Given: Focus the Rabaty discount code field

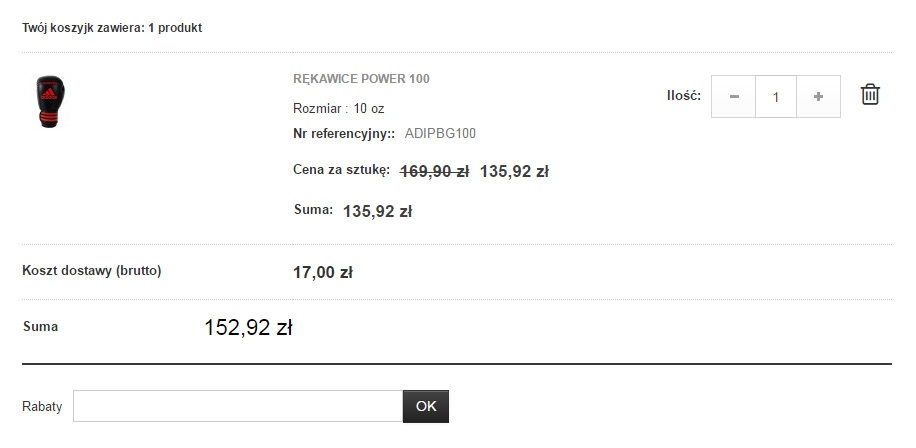Looking at the screenshot, I should [x=238, y=406].
